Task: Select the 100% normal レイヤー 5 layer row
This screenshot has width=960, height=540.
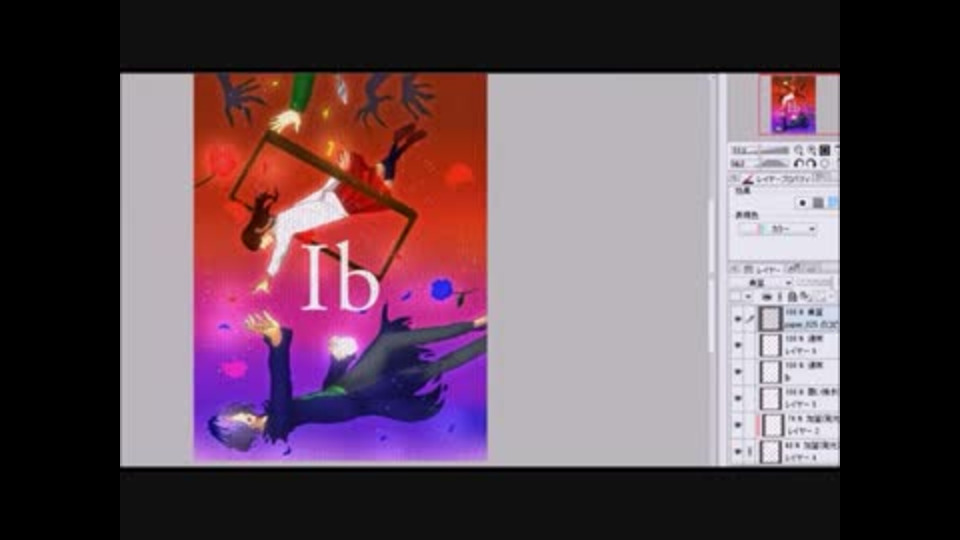Action: coord(785,345)
